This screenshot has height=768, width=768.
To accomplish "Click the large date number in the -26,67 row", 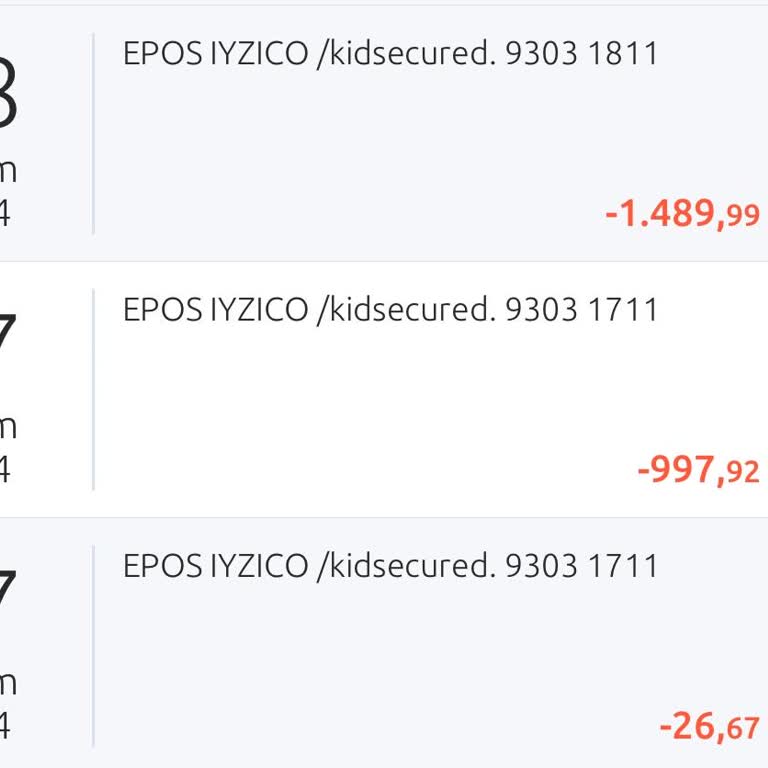I will 6,590.
